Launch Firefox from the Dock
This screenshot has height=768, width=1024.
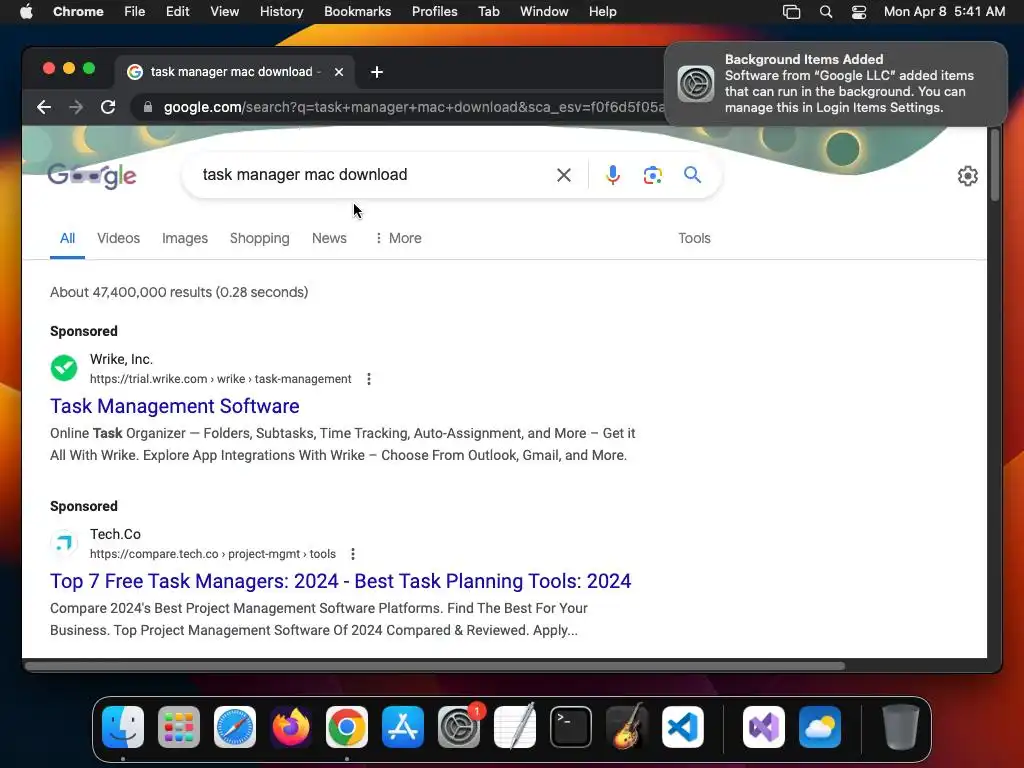[291, 727]
